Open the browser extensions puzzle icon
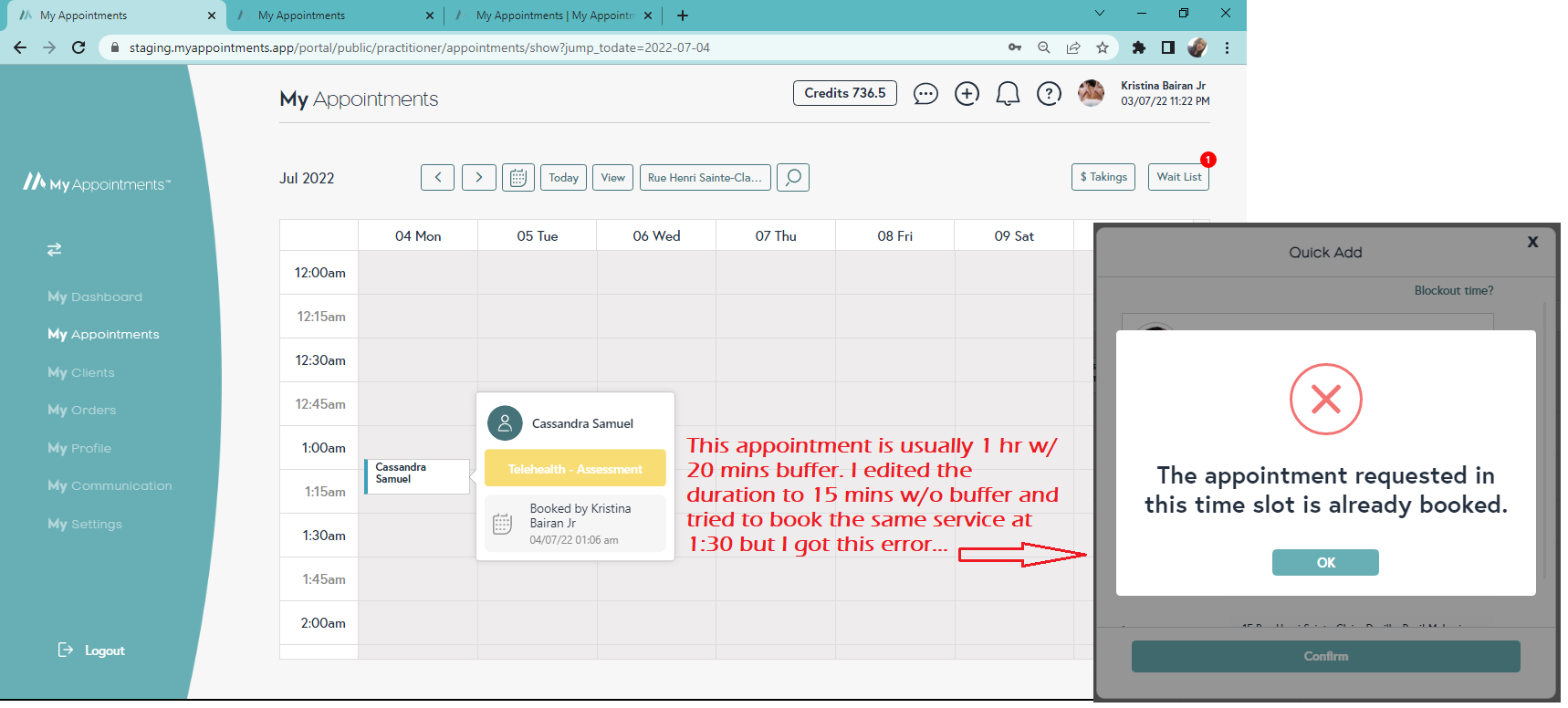This screenshot has width=1568, height=708. tap(1138, 47)
